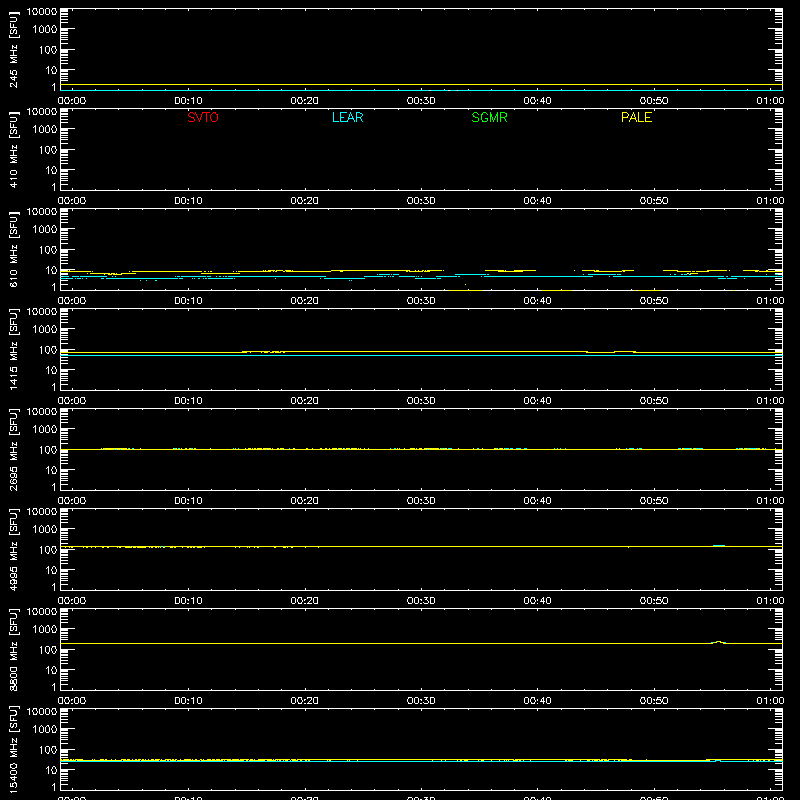
Task: Click the 10000 tick label on 15400 MHz axis
Action: tap(42, 712)
